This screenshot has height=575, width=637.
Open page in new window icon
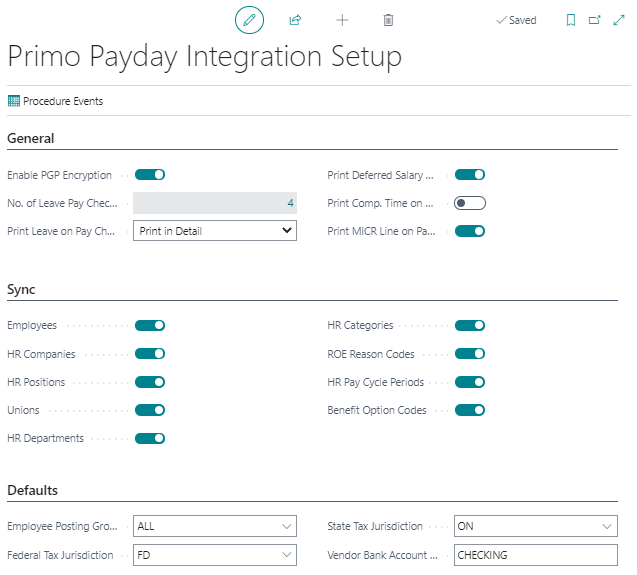pyautogui.click(x=595, y=20)
